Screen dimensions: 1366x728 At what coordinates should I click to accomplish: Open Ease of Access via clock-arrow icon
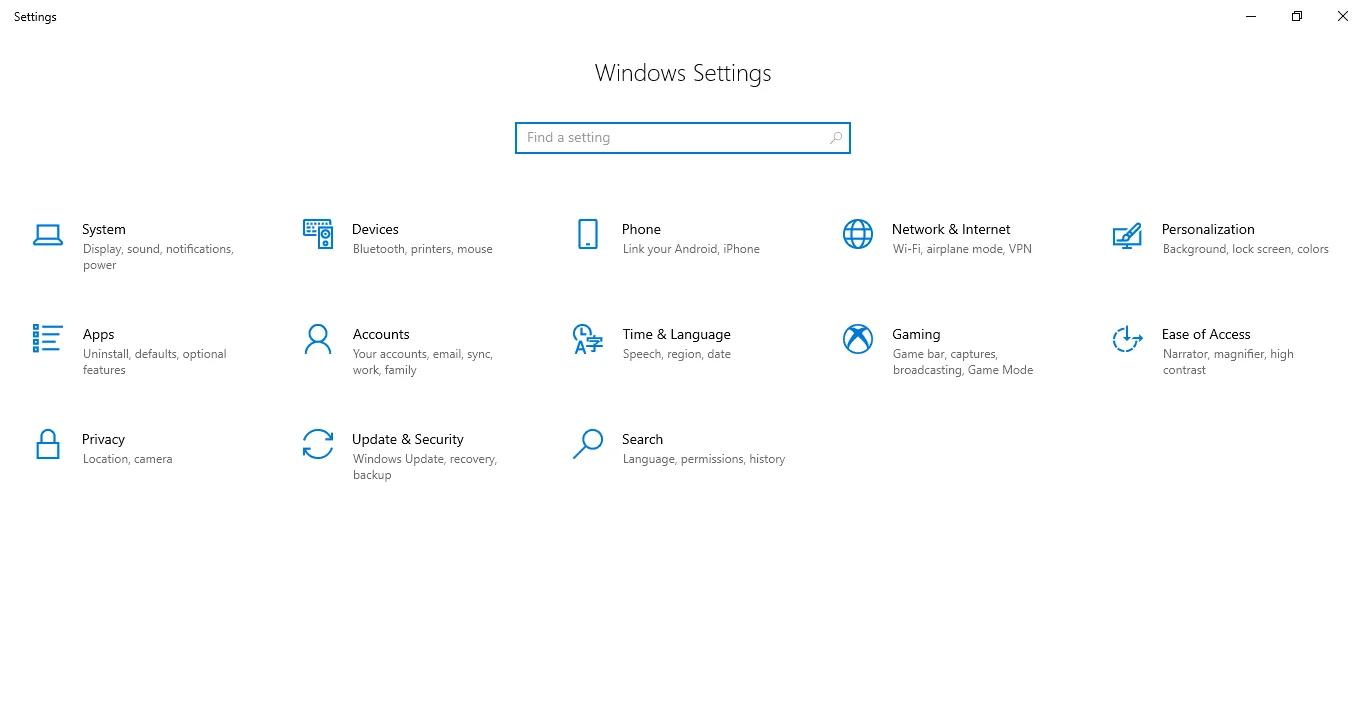point(1127,340)
